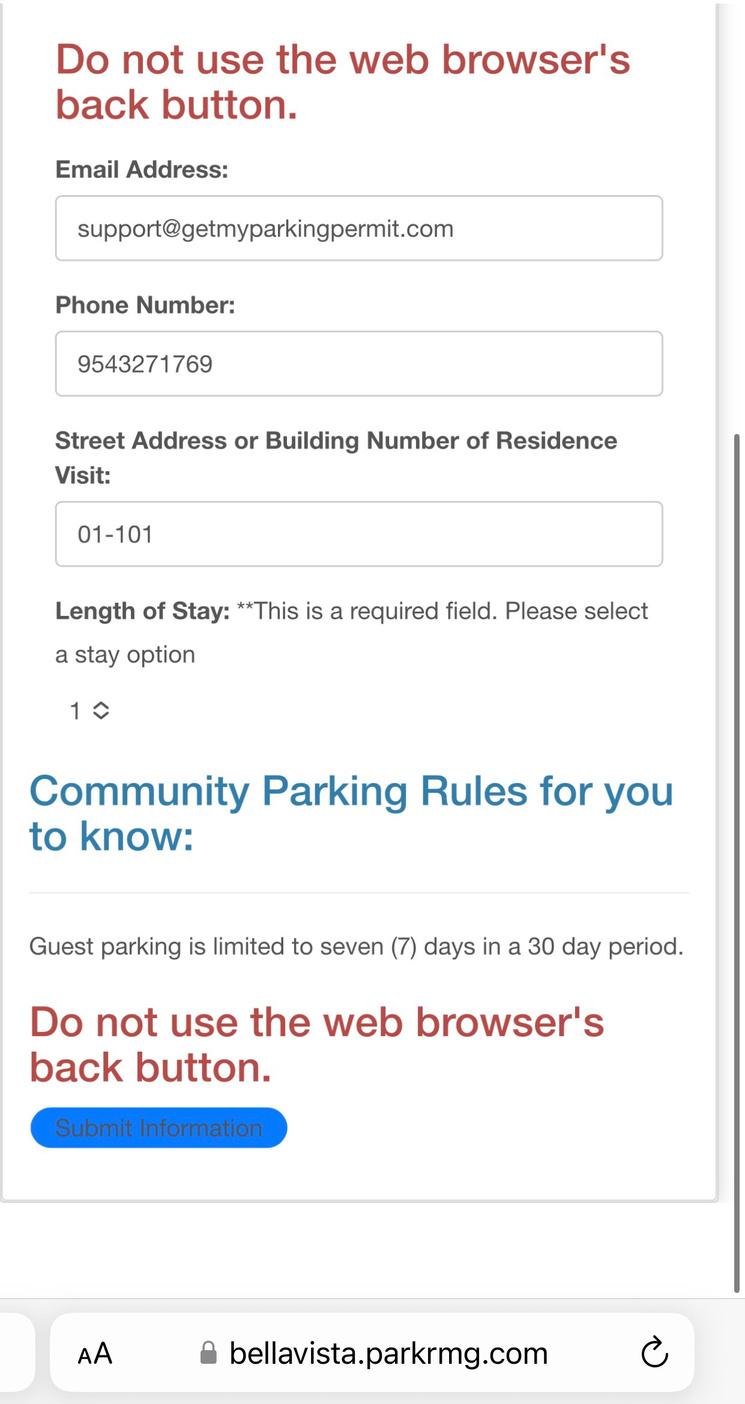The image size is (745, 1404).
Task: Click into the Phone Number field
Action: pyautogui.click(x=358, y=364)
